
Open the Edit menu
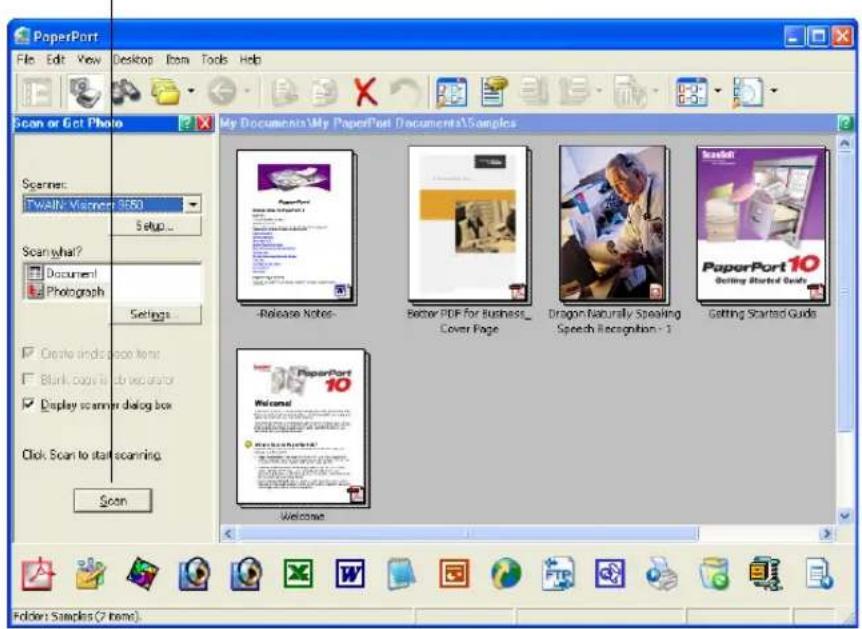click(56, 59)
